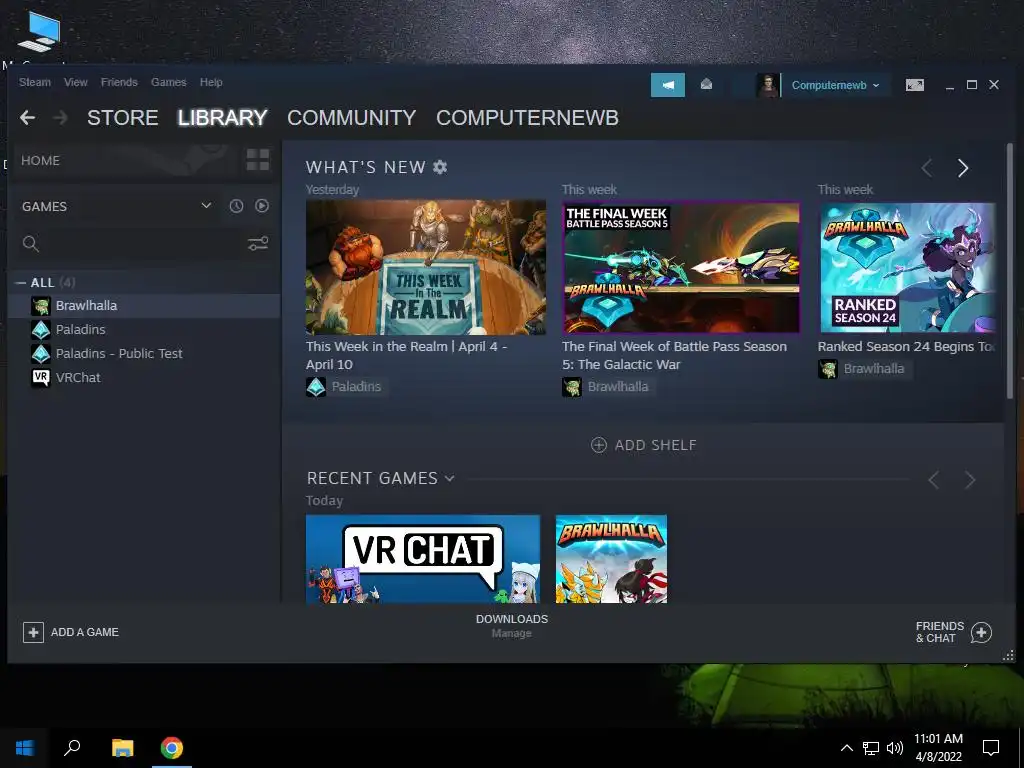Toggle ready-to-play filter icon
Image resolution: width=1024 pixels, height=768 pixels.
pyautogui.click(x=262, y=206)
